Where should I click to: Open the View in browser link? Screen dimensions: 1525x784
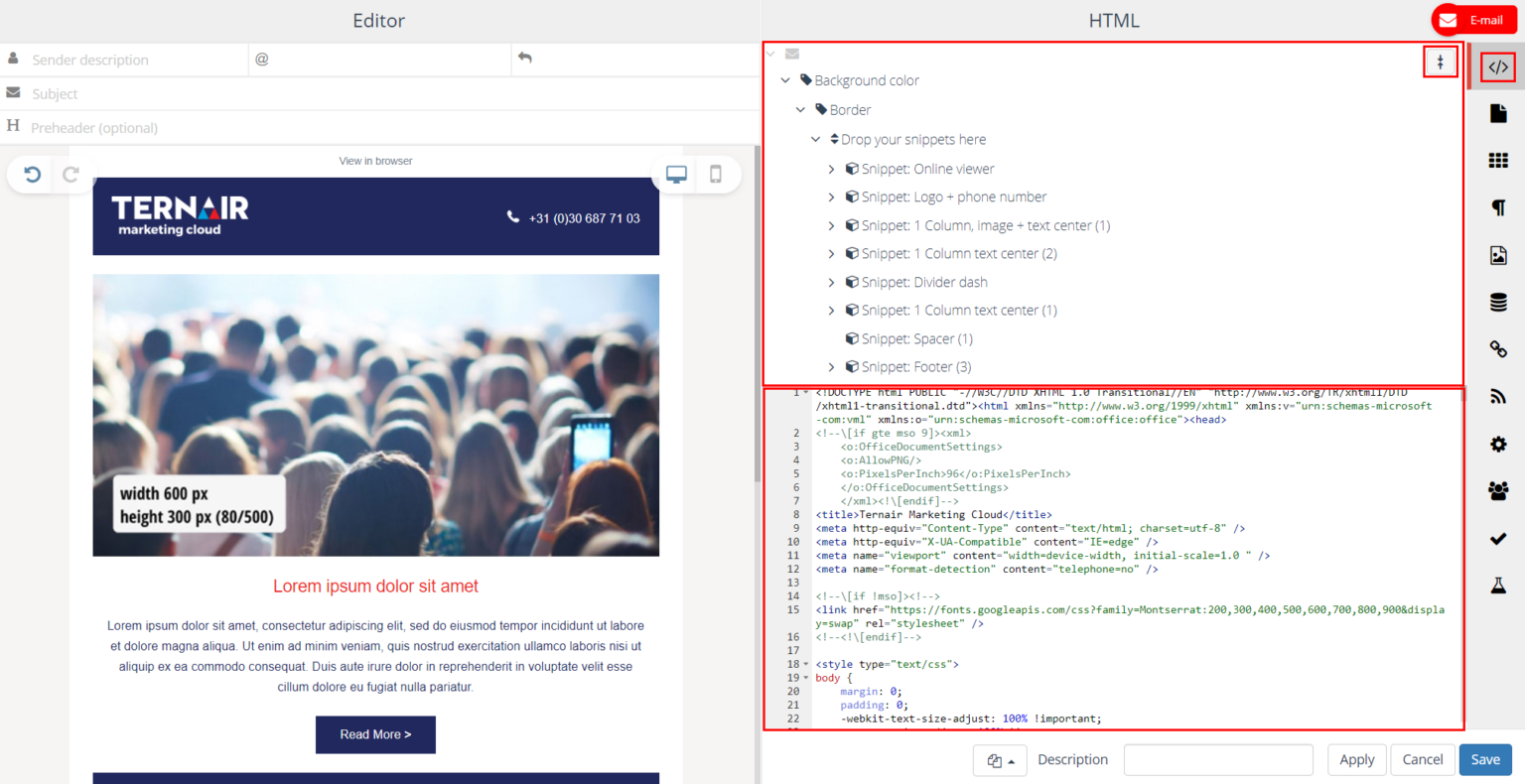375,161
